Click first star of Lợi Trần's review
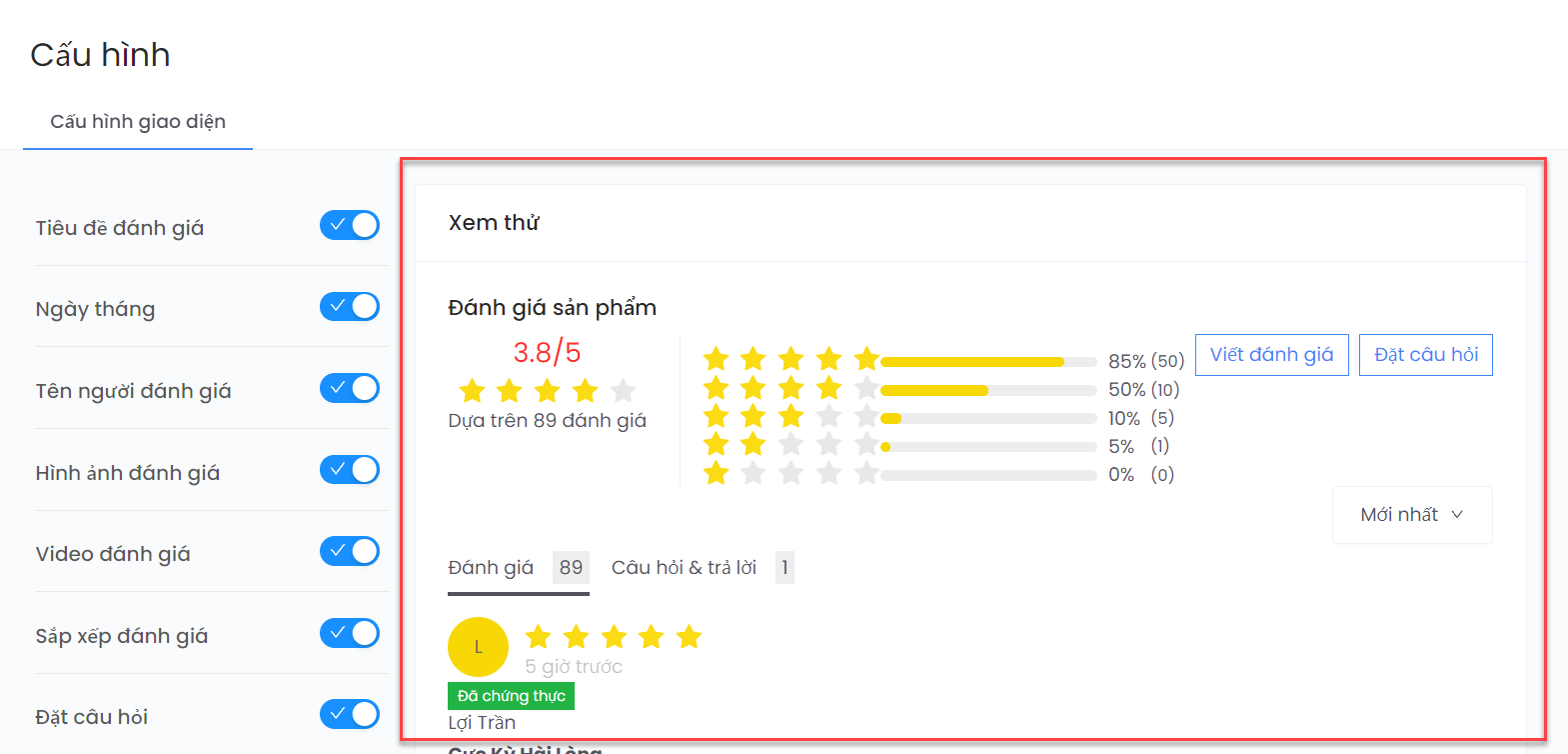 [538, 636]
